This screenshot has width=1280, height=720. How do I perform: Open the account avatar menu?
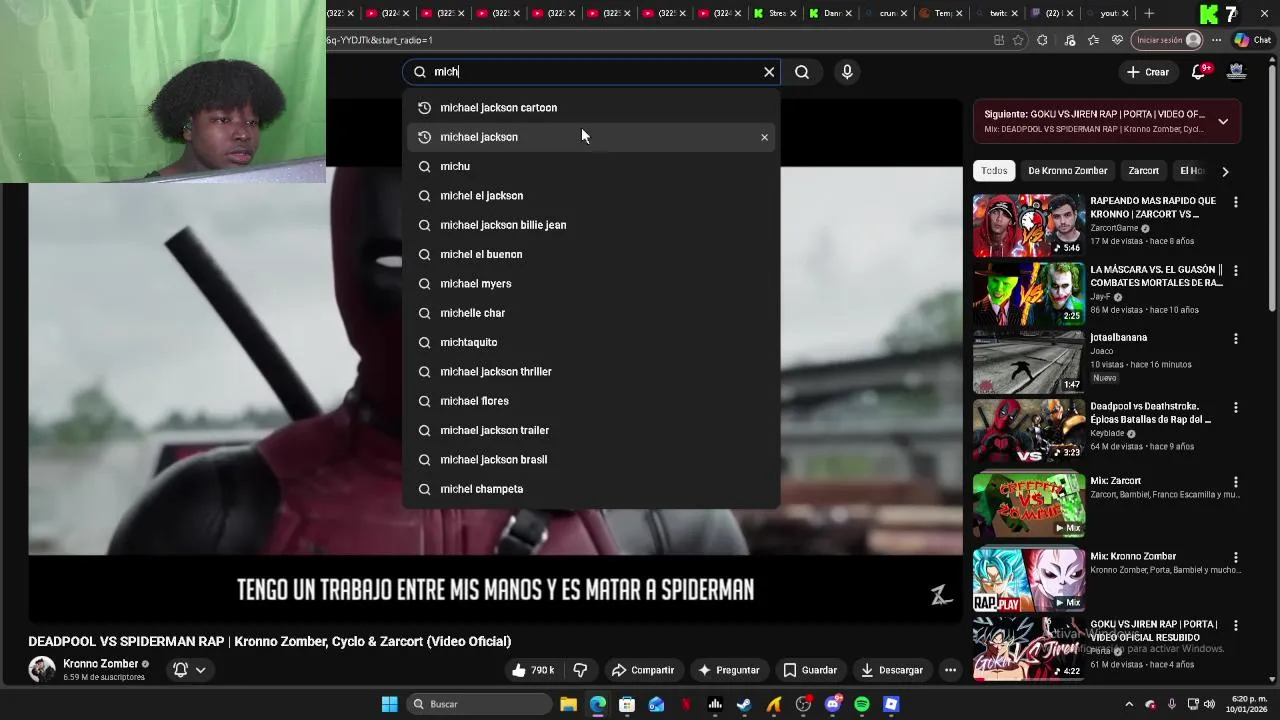click(1237, 72)
